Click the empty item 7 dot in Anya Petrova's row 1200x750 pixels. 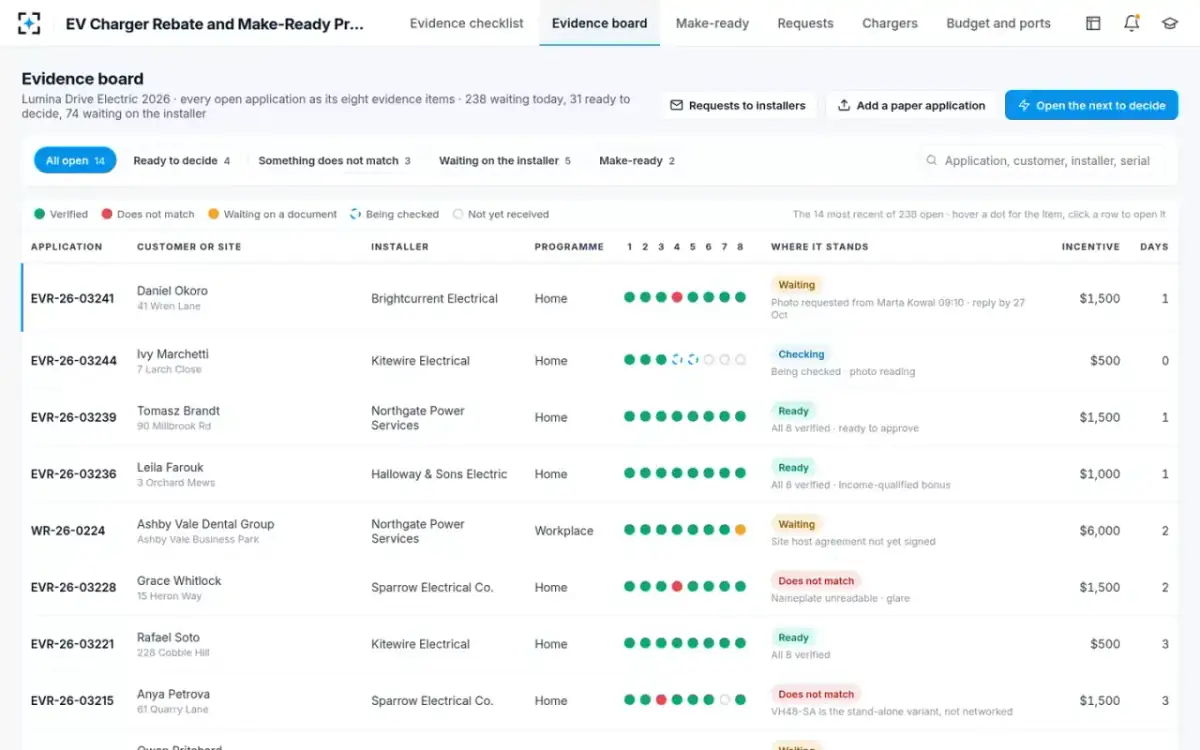724,700
